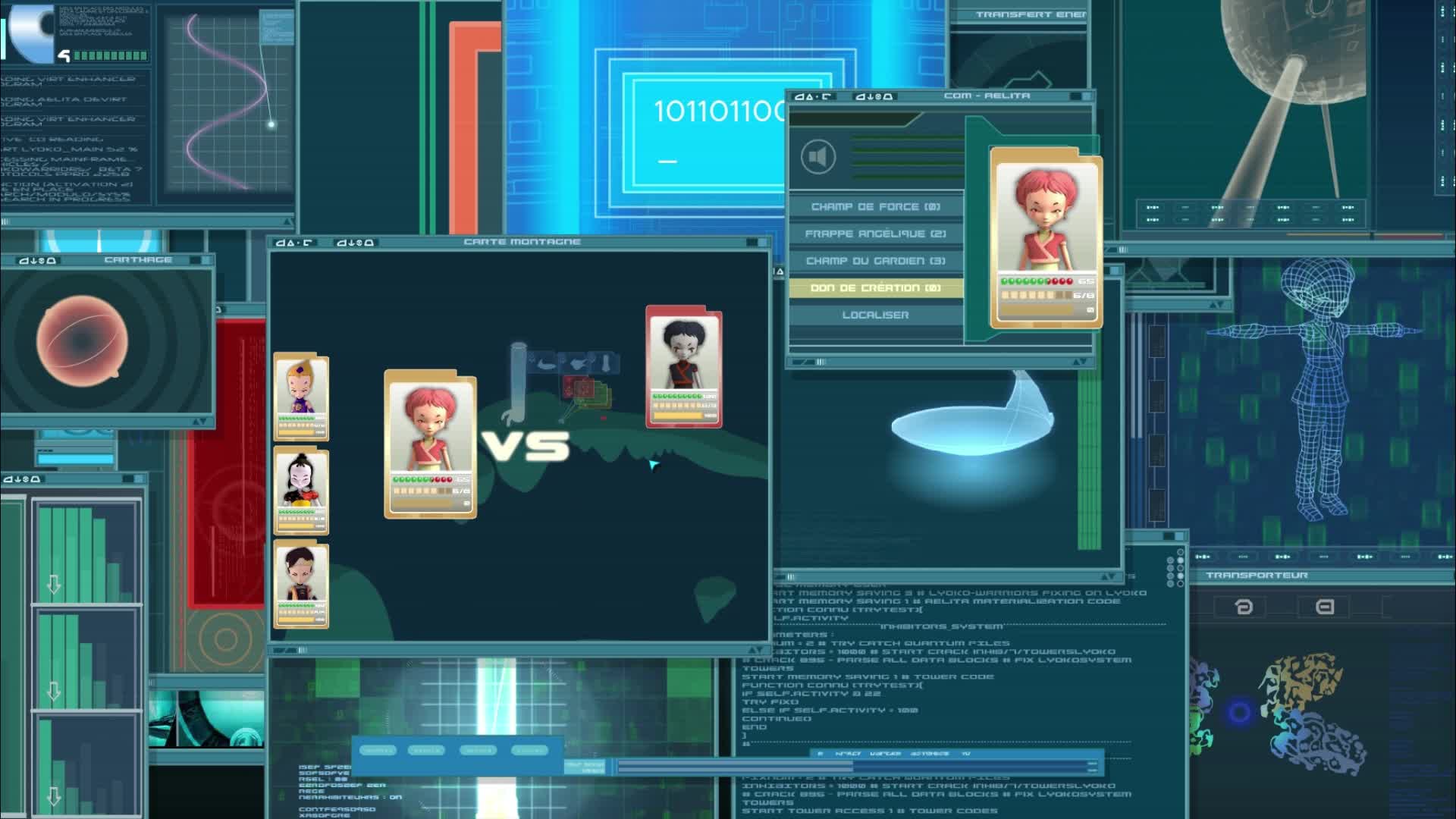
Task: Click the Transporteur window title
Action: 1257,576
